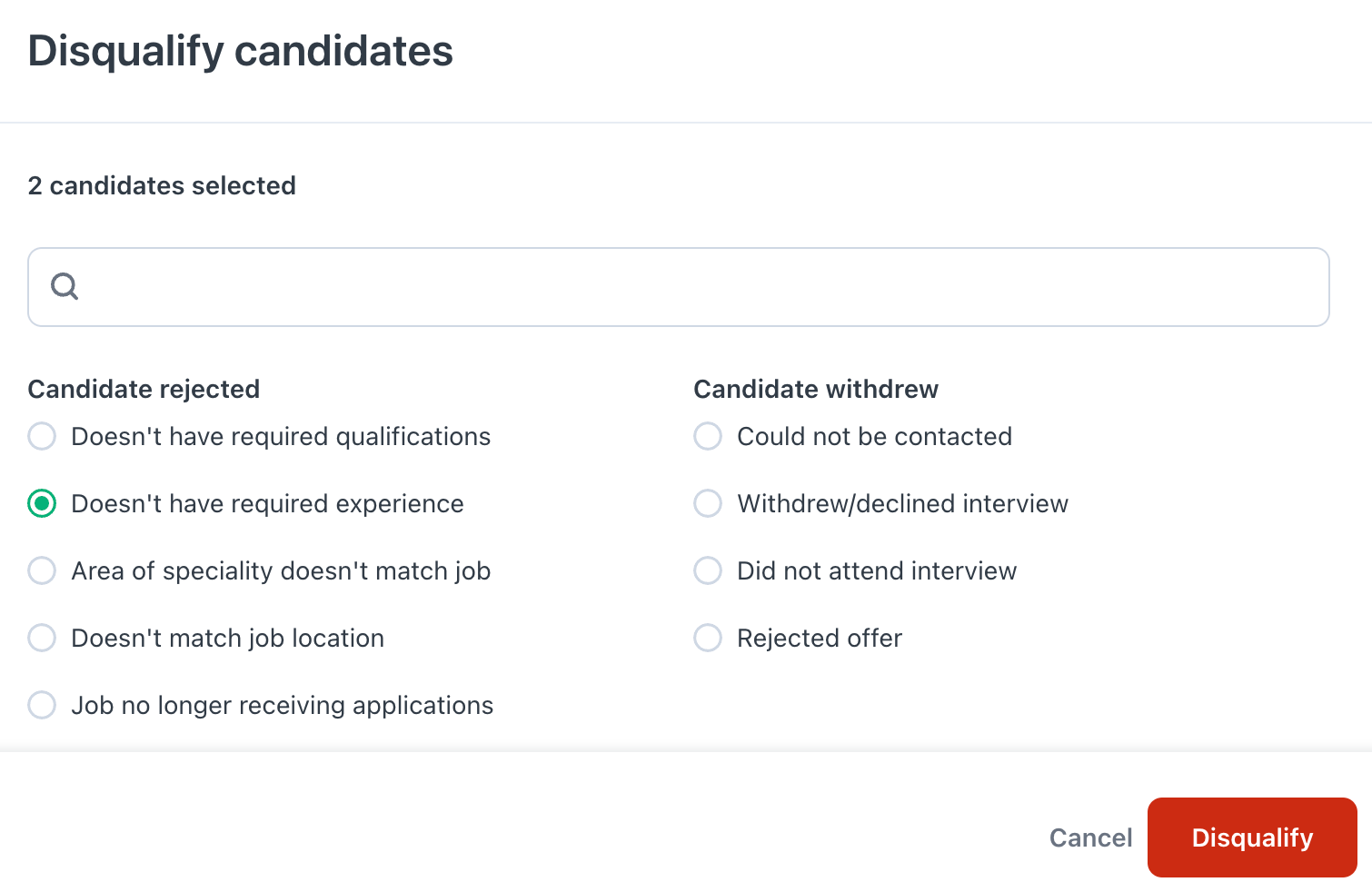Viewport: 1372px width, 892px height.
Task: Focus the disqualify reason search field
Action: pos(679,287)
